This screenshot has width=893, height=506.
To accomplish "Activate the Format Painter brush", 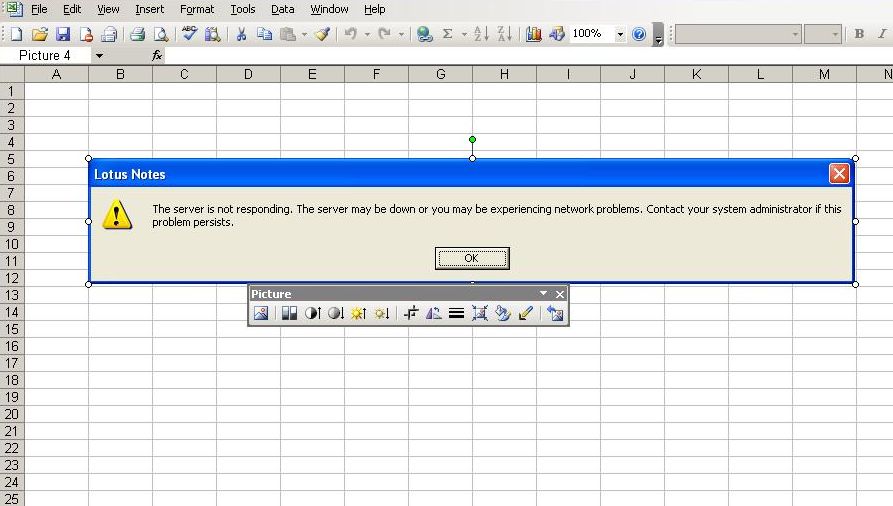I will (322, 34).
